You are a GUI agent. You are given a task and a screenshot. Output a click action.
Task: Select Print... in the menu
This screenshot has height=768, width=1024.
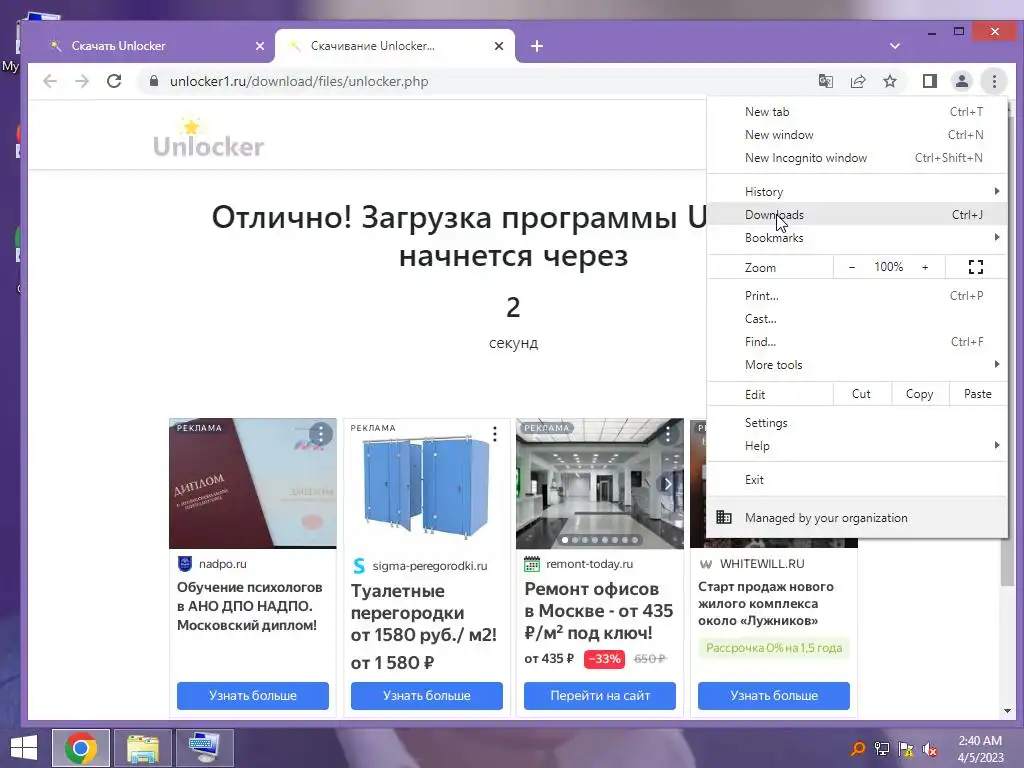(x=857, y=295)
